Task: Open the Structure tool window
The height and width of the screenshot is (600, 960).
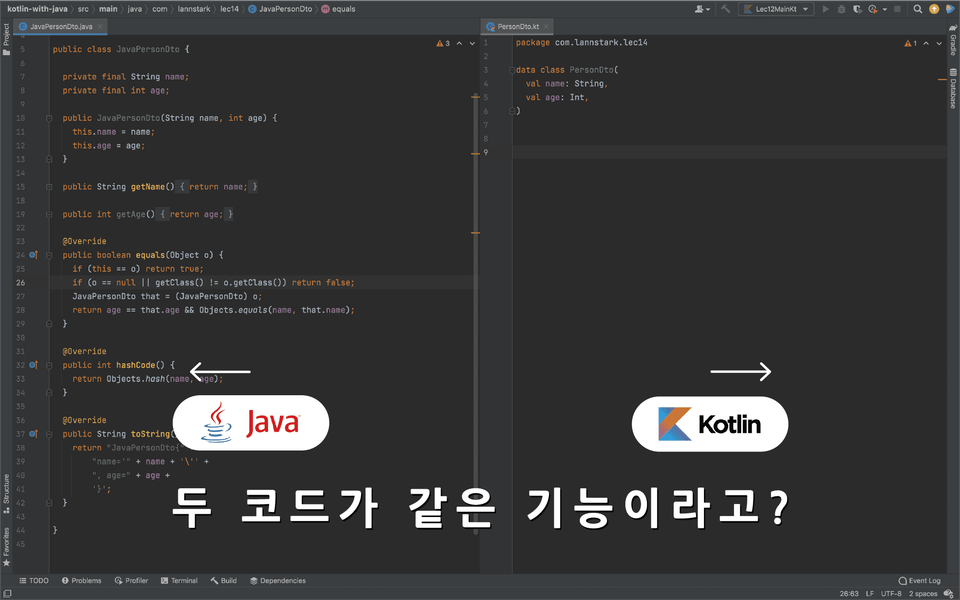Action: pyautogui.click(x=6, y=493)
